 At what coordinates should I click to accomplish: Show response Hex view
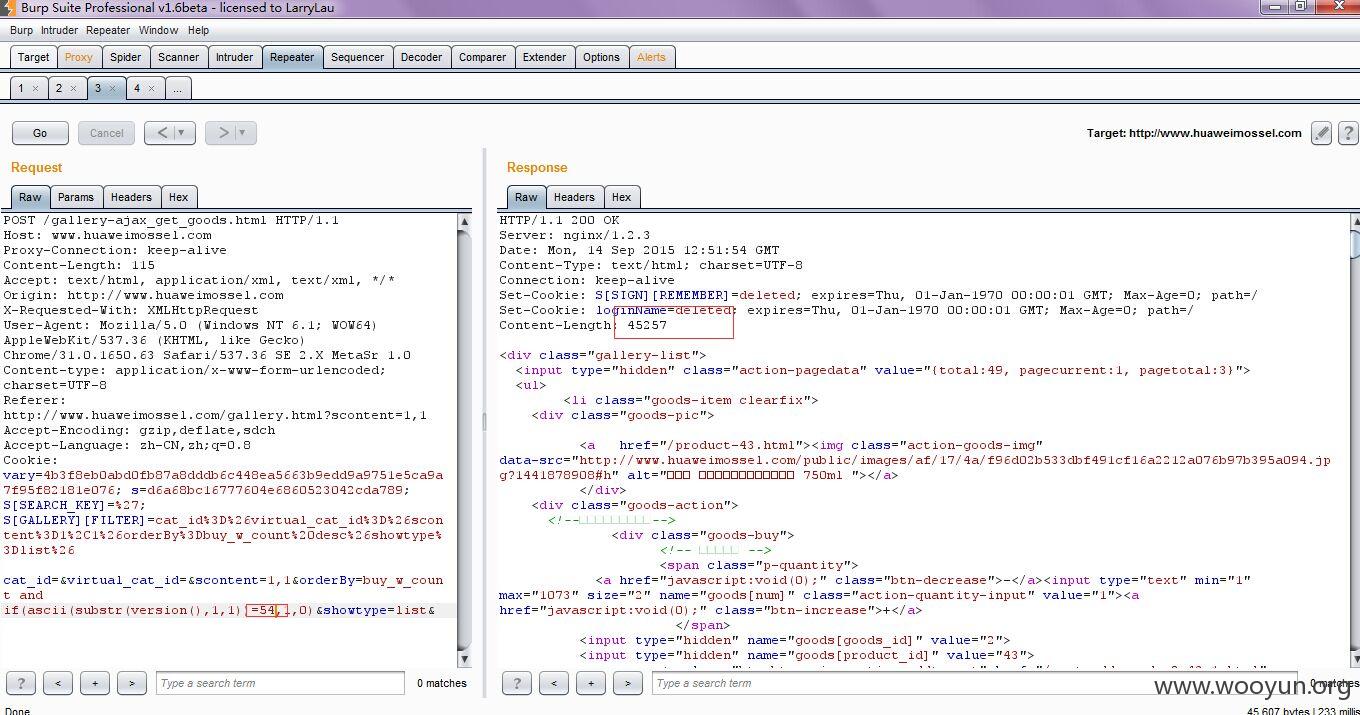click(x=621, y=197)
